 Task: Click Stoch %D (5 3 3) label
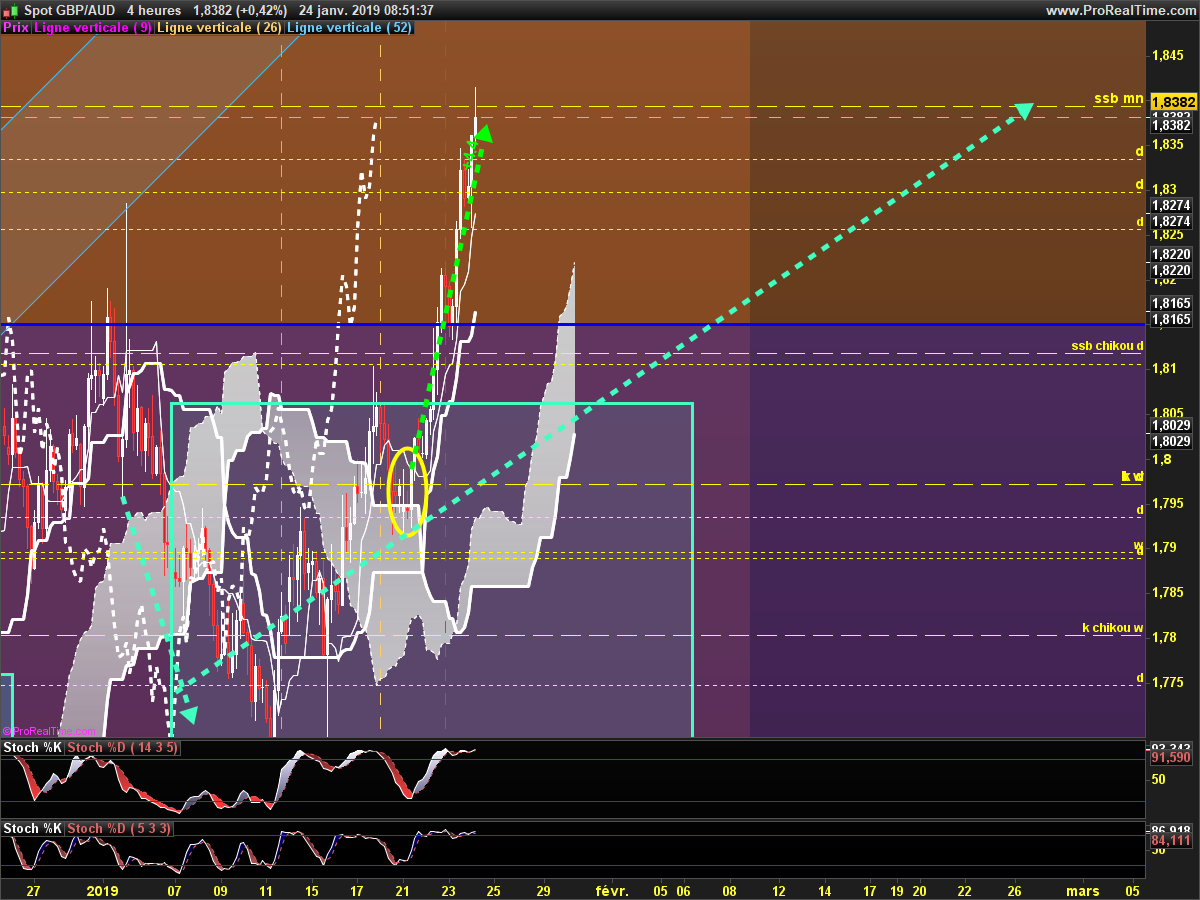118,828
